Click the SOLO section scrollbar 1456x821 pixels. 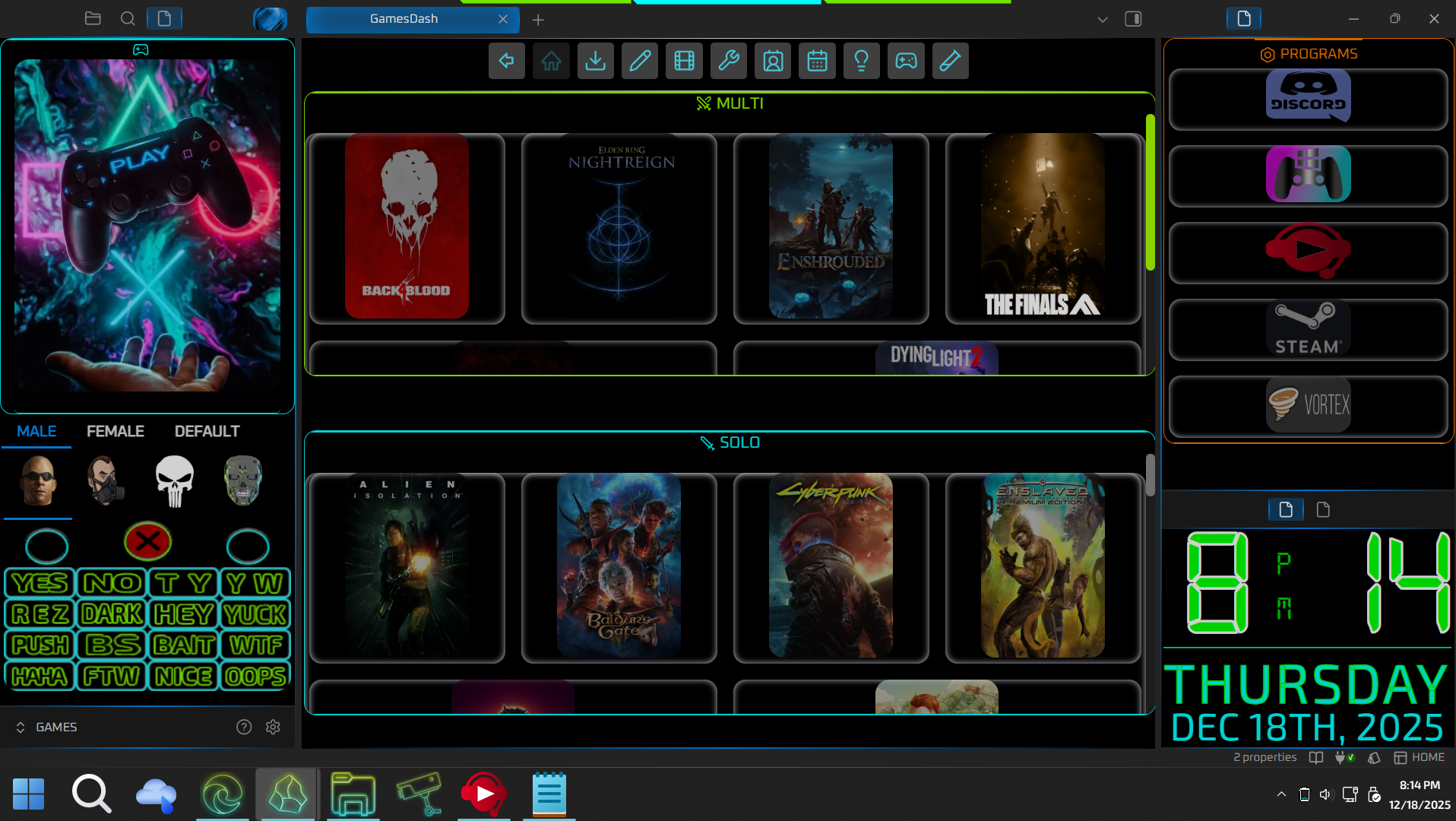click(x=1151, y=475)
